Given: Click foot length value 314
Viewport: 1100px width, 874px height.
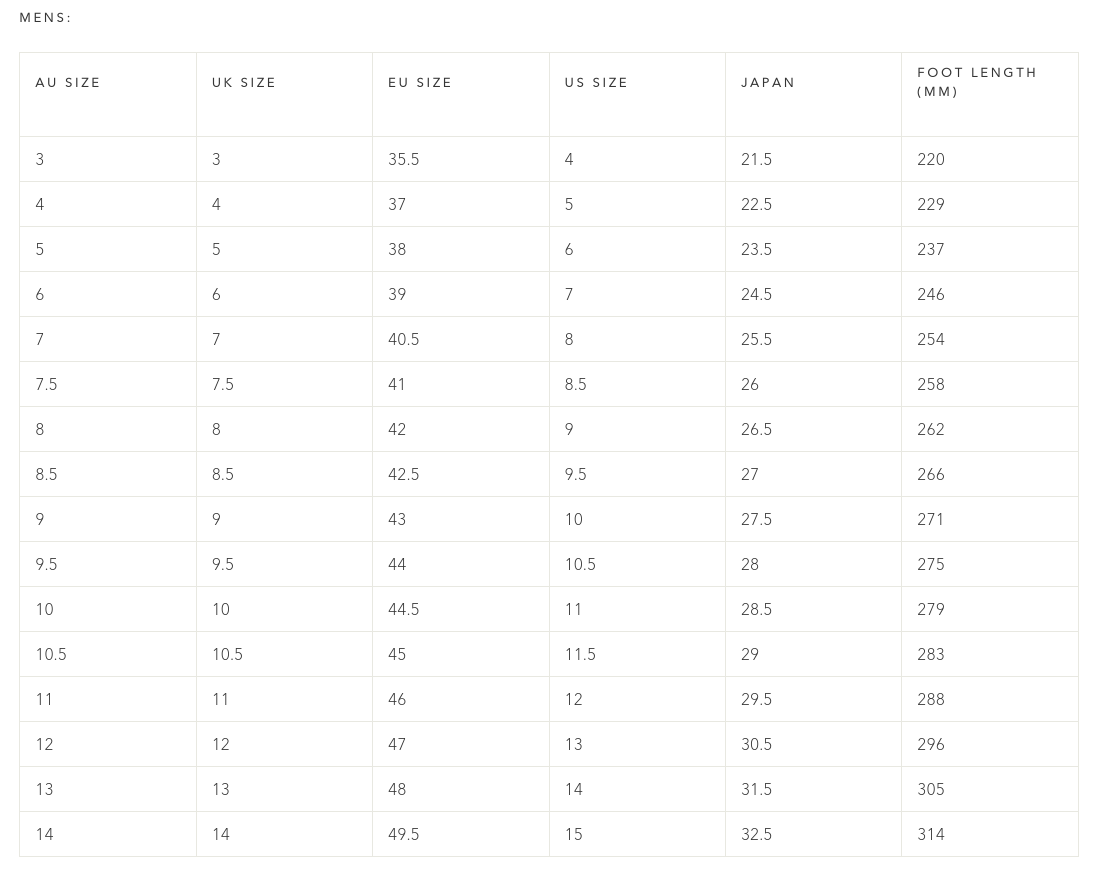Looking at the screenshot, I should [x=931, y=834].
